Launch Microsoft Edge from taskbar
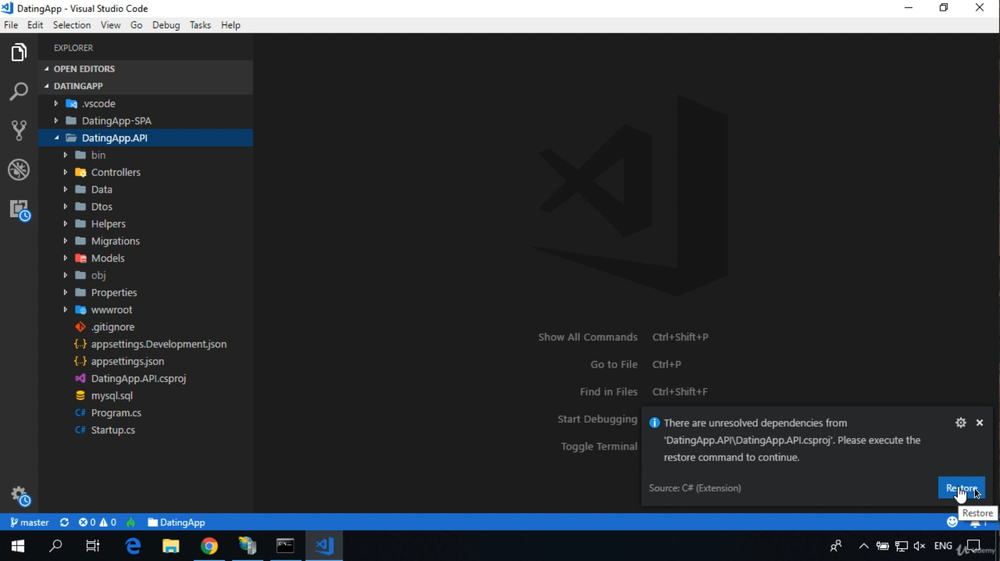Screen dimensions: 1000x561 [133, 546]
